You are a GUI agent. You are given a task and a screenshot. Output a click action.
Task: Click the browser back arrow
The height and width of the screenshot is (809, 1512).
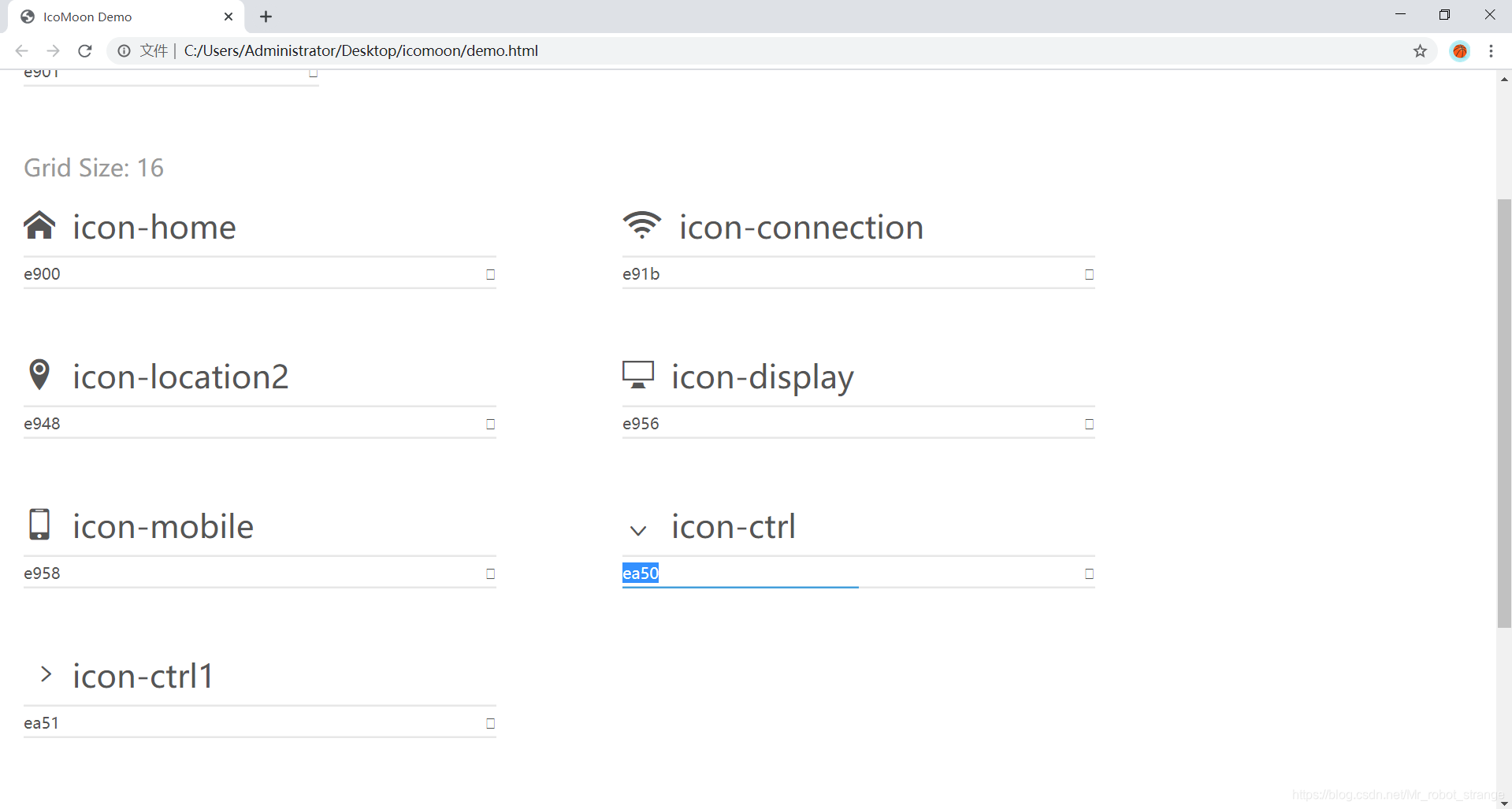(22, 51)
